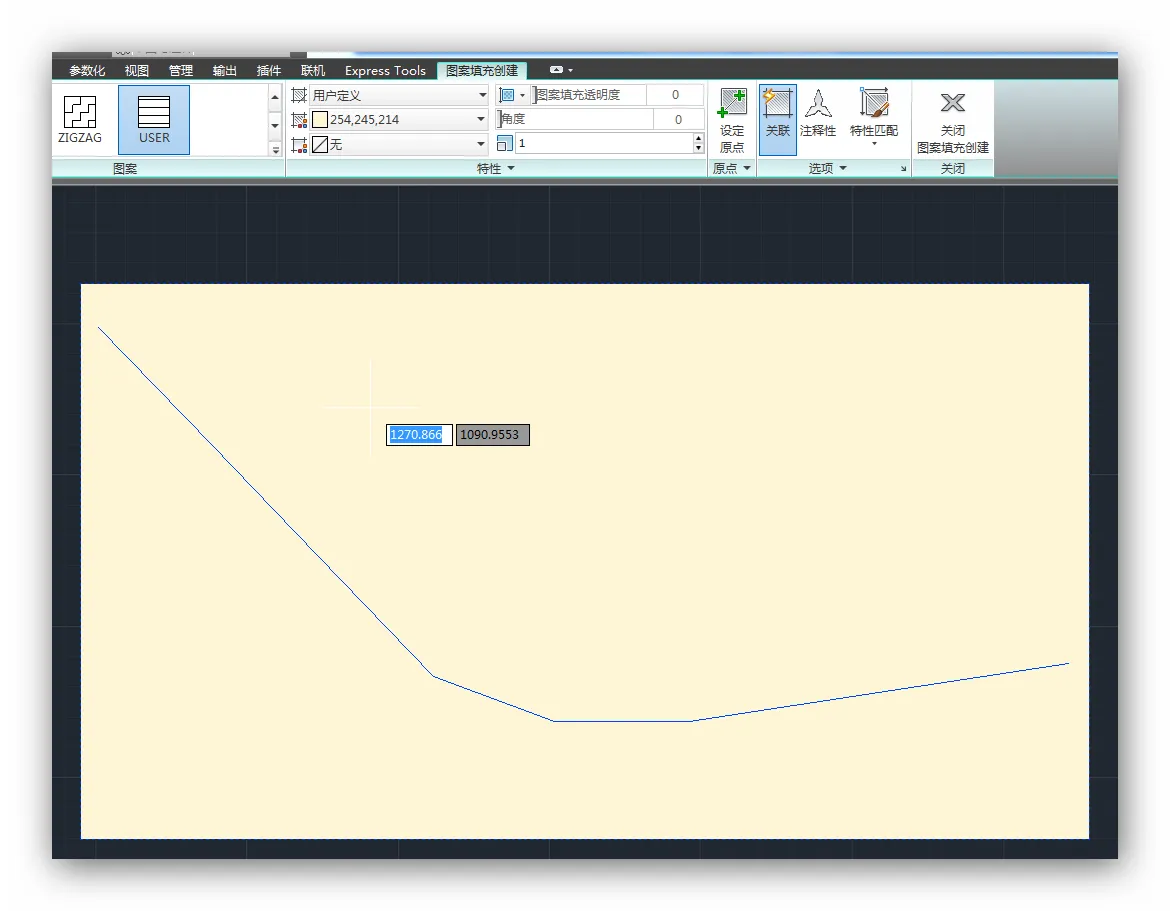This screenshot has width=1170, height=911.
Task: Increase hatch spacing with the up stepper
Action: click(698, 138)
